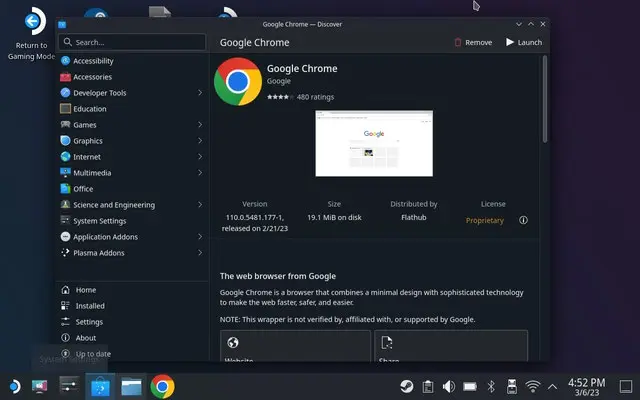Select the Installed section in the sidebar
The height and width of the screenshot is (400, 640).
click(90, 306)
